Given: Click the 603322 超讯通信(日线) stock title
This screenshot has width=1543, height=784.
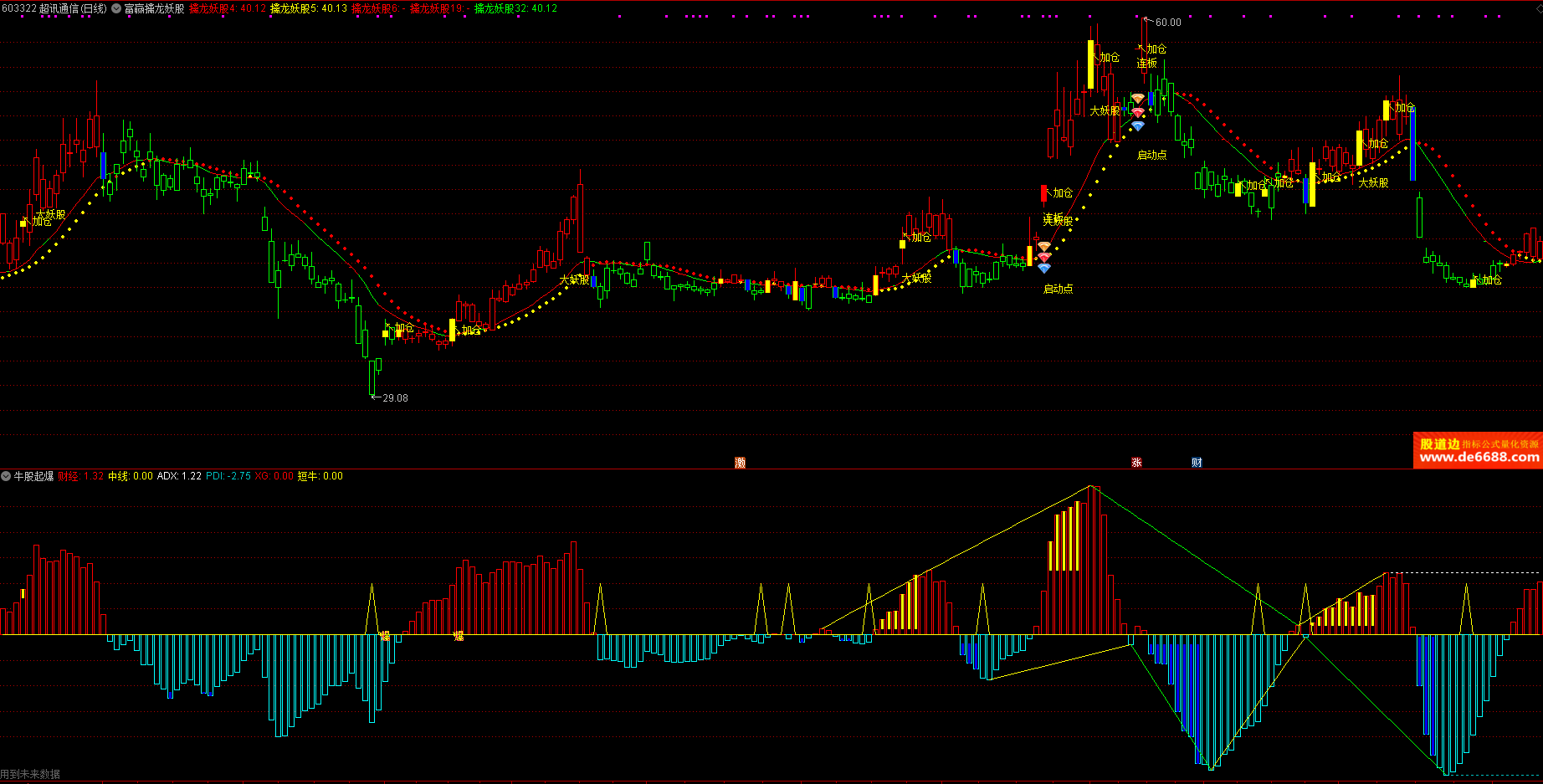Looking at the screenshot, I should [x=54, y=8].
